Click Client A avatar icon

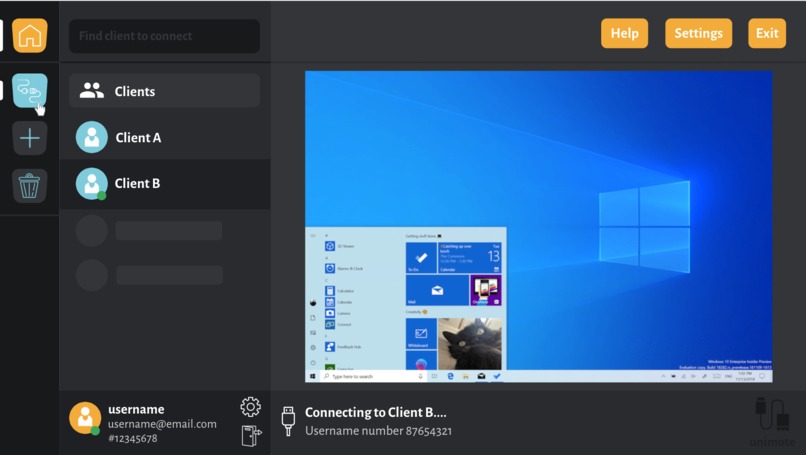click(x=91, y=137)
